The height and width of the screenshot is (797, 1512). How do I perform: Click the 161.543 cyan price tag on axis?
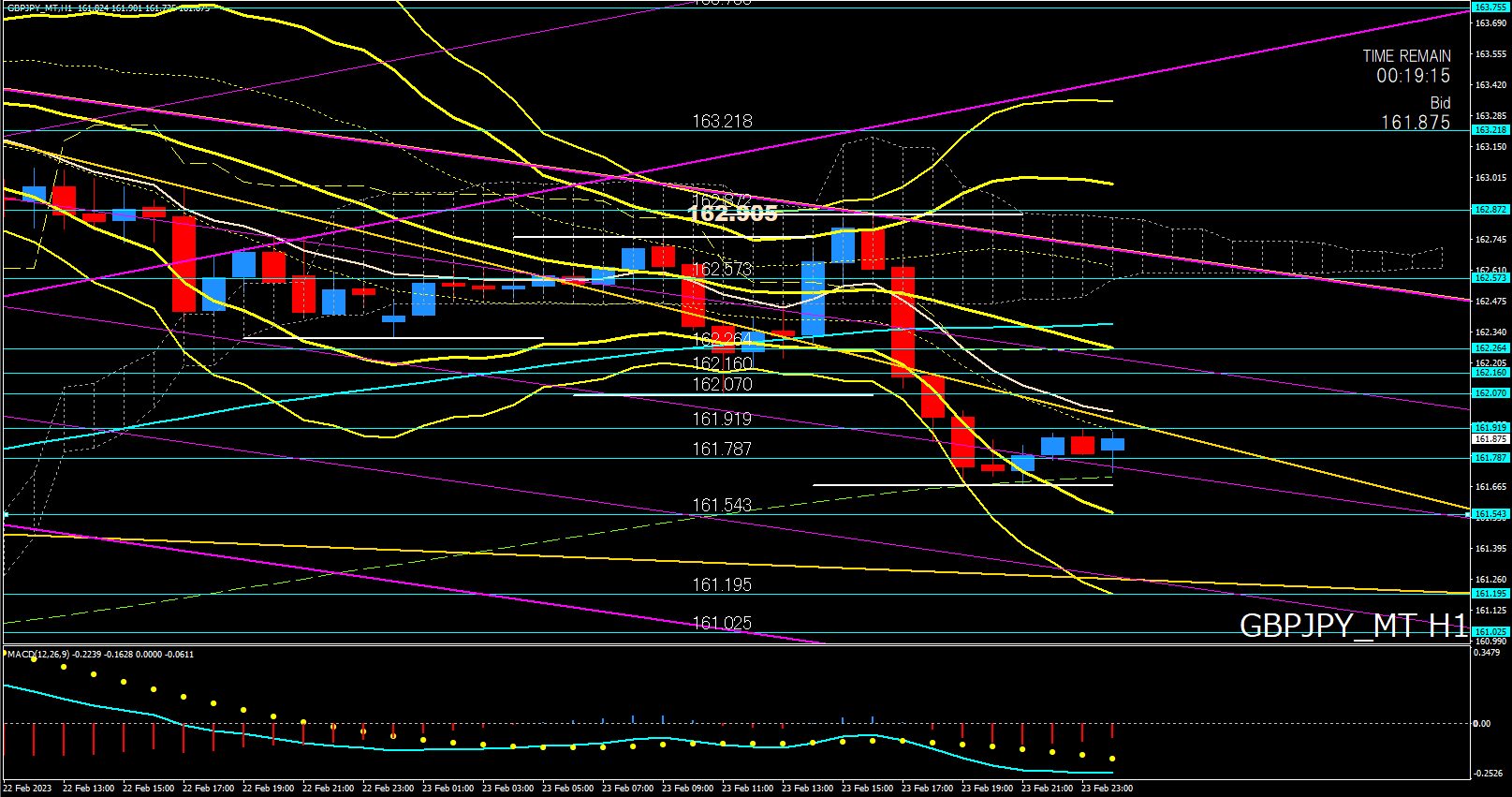point(1490,514)
